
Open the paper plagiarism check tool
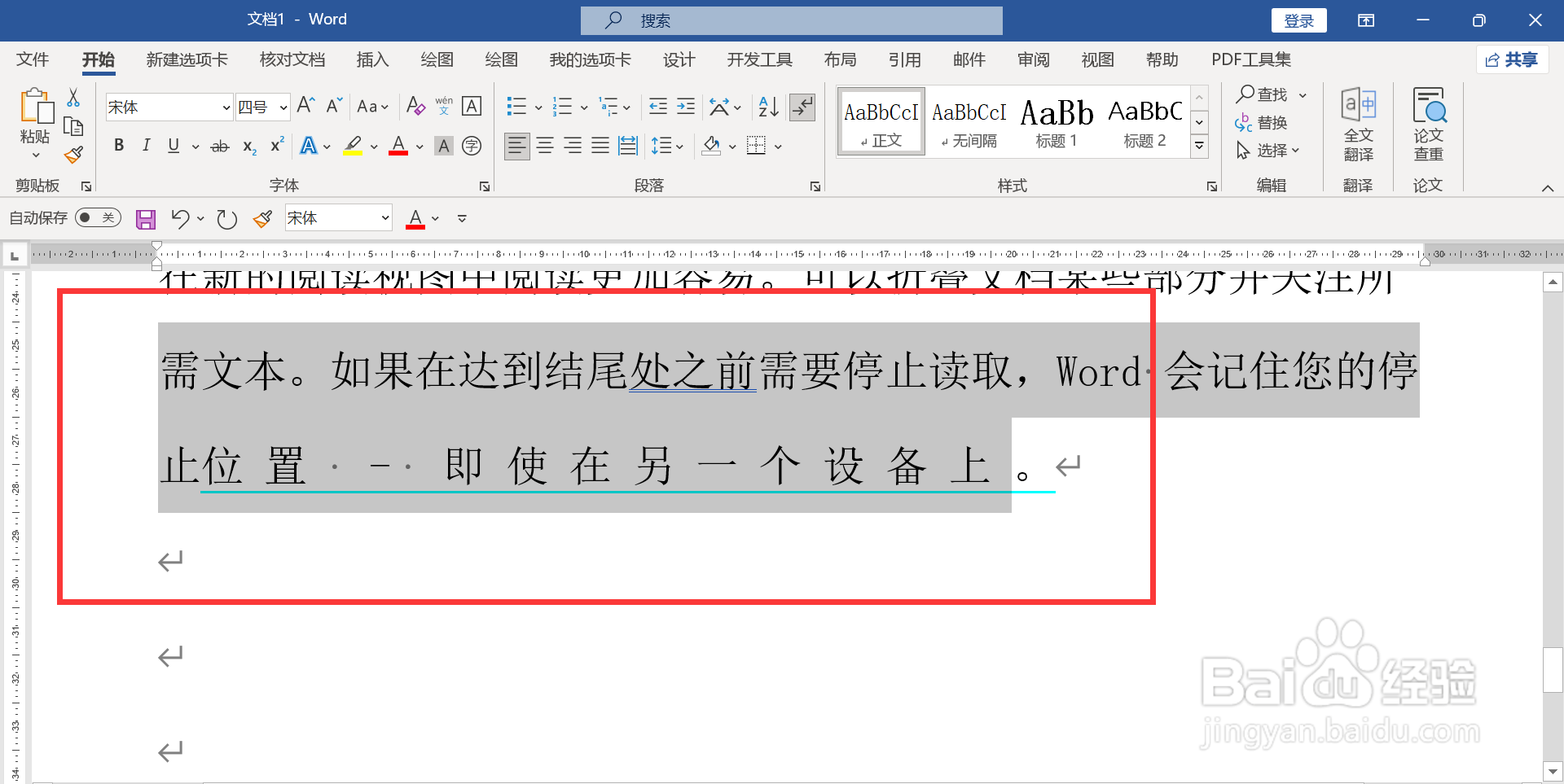(1429, 125)
